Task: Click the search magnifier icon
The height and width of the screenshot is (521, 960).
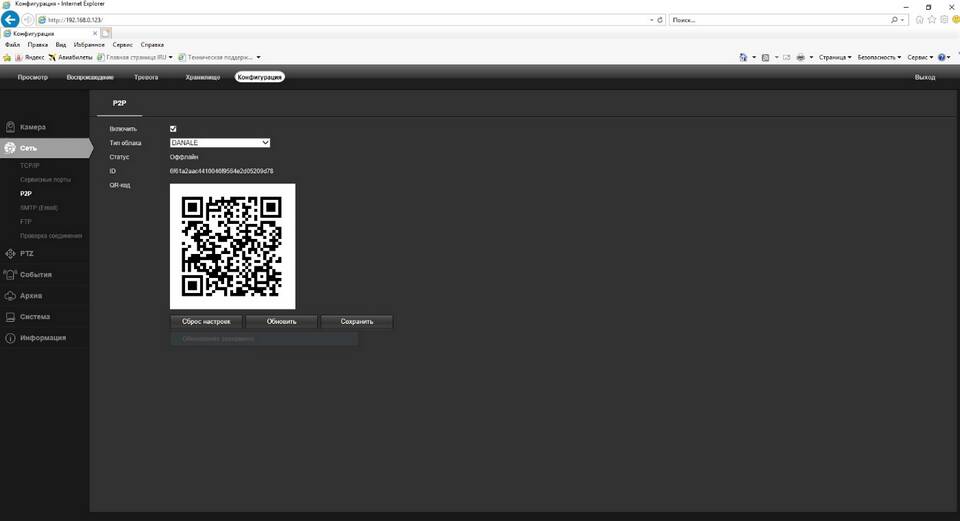Action: pyautogui.click(x=894, y=20)
